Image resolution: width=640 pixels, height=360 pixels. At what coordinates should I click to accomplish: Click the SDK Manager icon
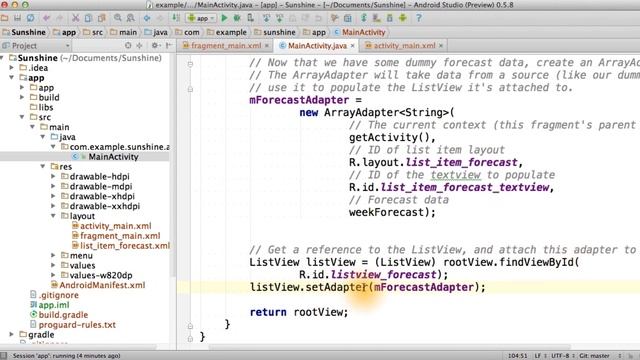coord(389,18)
